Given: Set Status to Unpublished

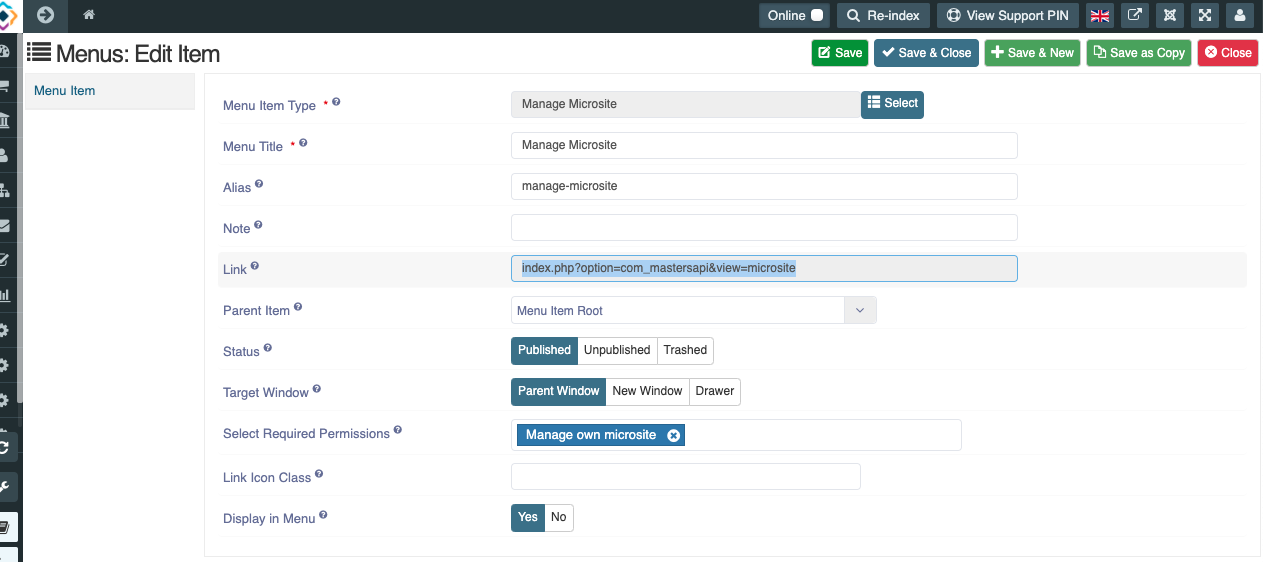Looking at the screenshot, I should [617, 350].
